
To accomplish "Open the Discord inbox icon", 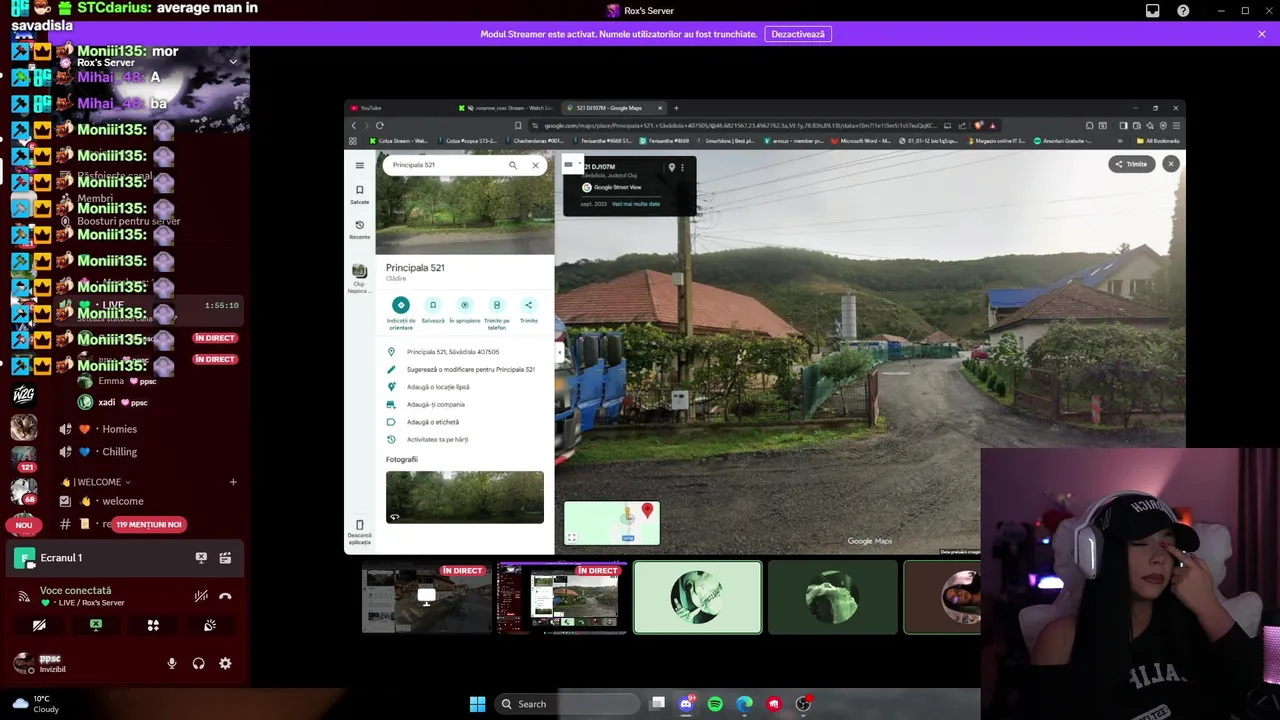I will point(1152,11).
